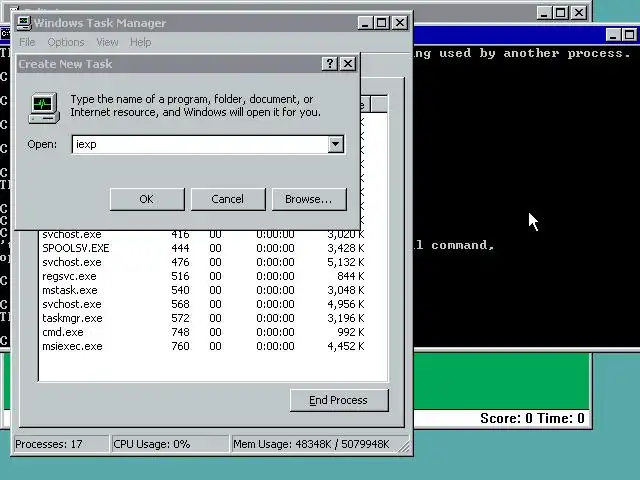The width and height of the screenshot is (640, 480).
Task: Click the End Process button
Action: pos(339,400)
